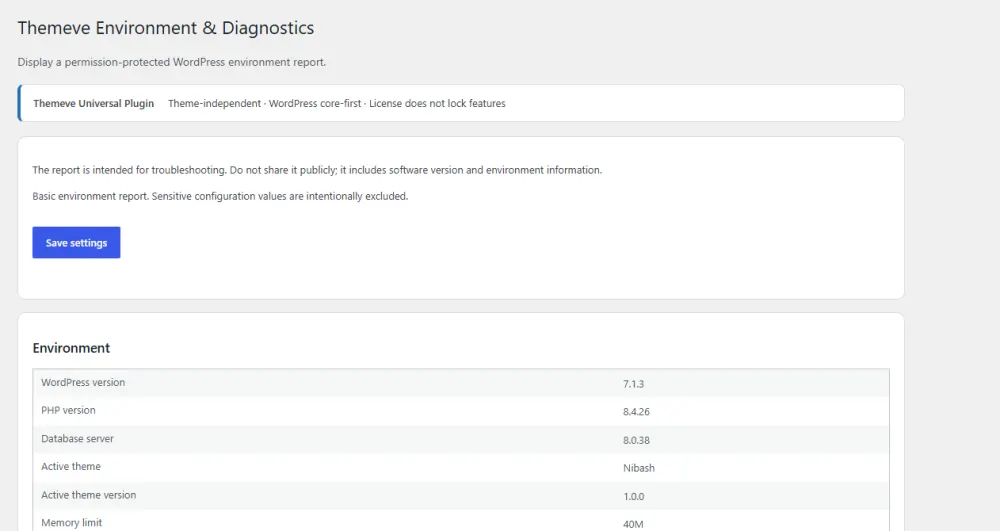Select the PHP version value 8.4.26

636,412
